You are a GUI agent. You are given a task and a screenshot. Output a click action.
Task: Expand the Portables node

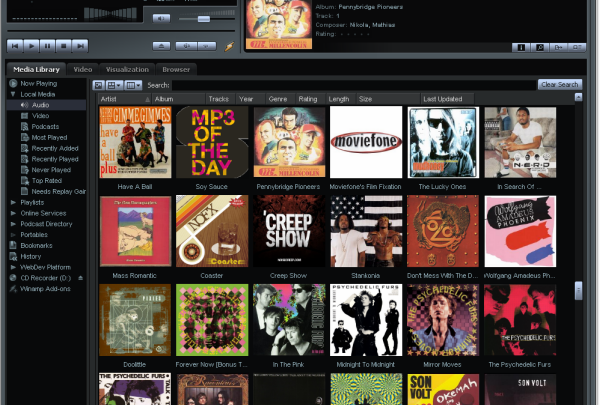[13, 235]
